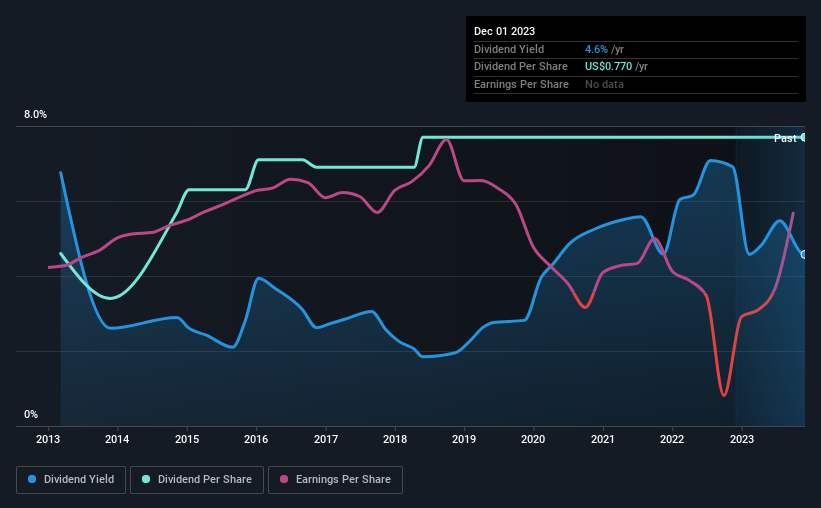Click the Dividend Yield end-point marker
The image size is (821, 508).
804,255
